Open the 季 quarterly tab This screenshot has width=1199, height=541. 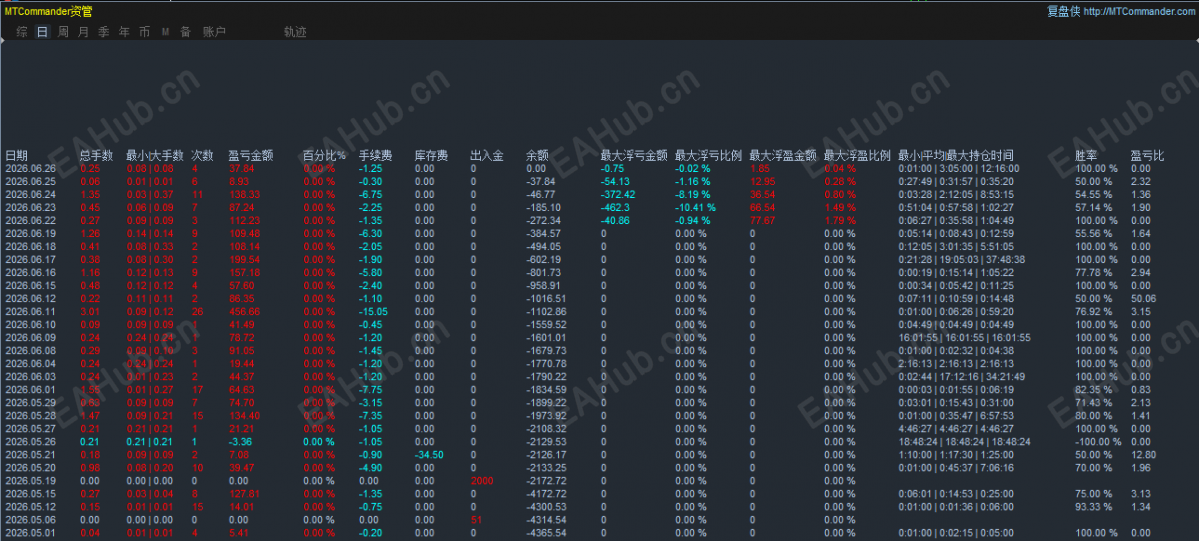104,32
